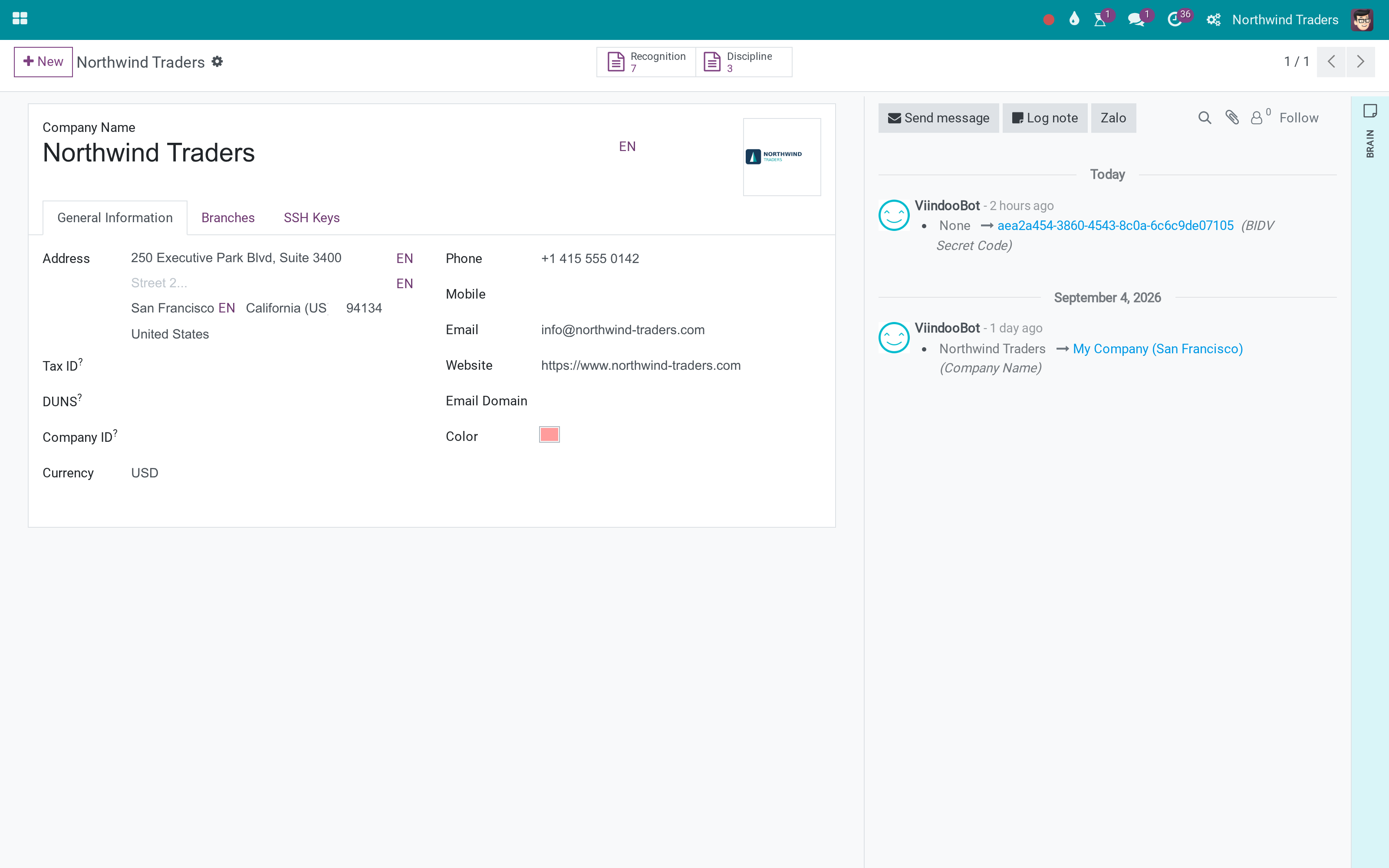
Task: Open attachments paperclip in chatter
Action: 1232,118
